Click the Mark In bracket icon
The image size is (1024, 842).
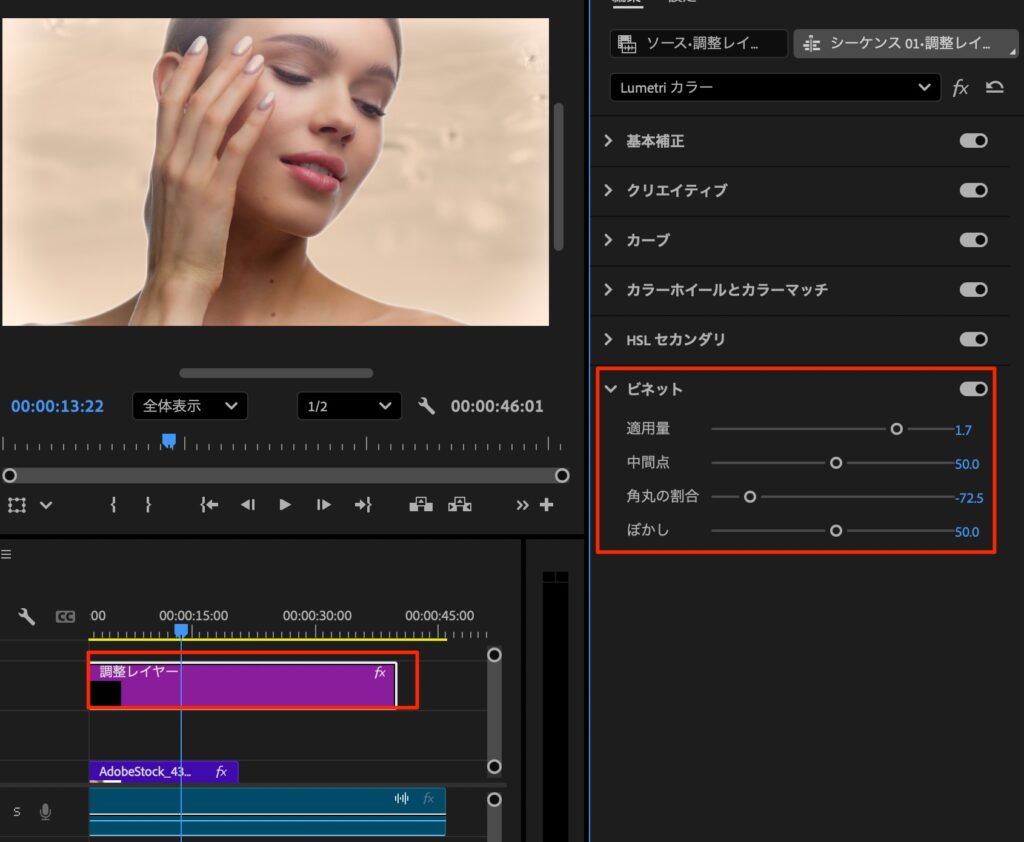click(113, 505)
